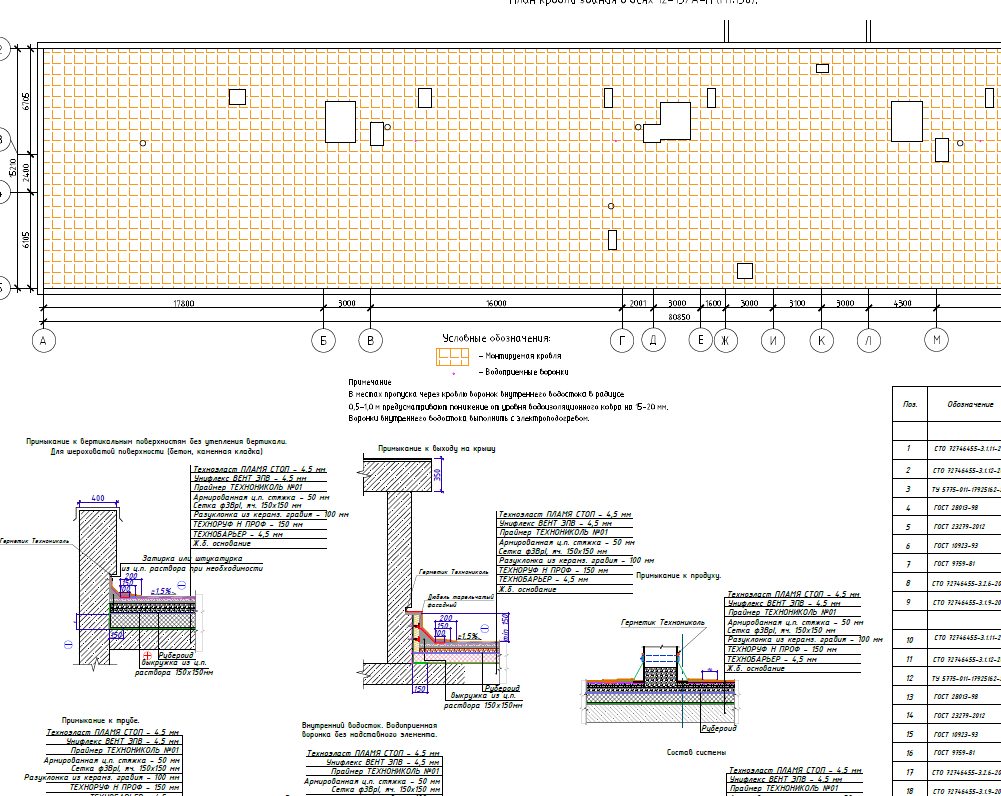Screen dimensions: 1001x796
Task: Pick the axis bubble labeled М
Action: (x=937, y=342)
